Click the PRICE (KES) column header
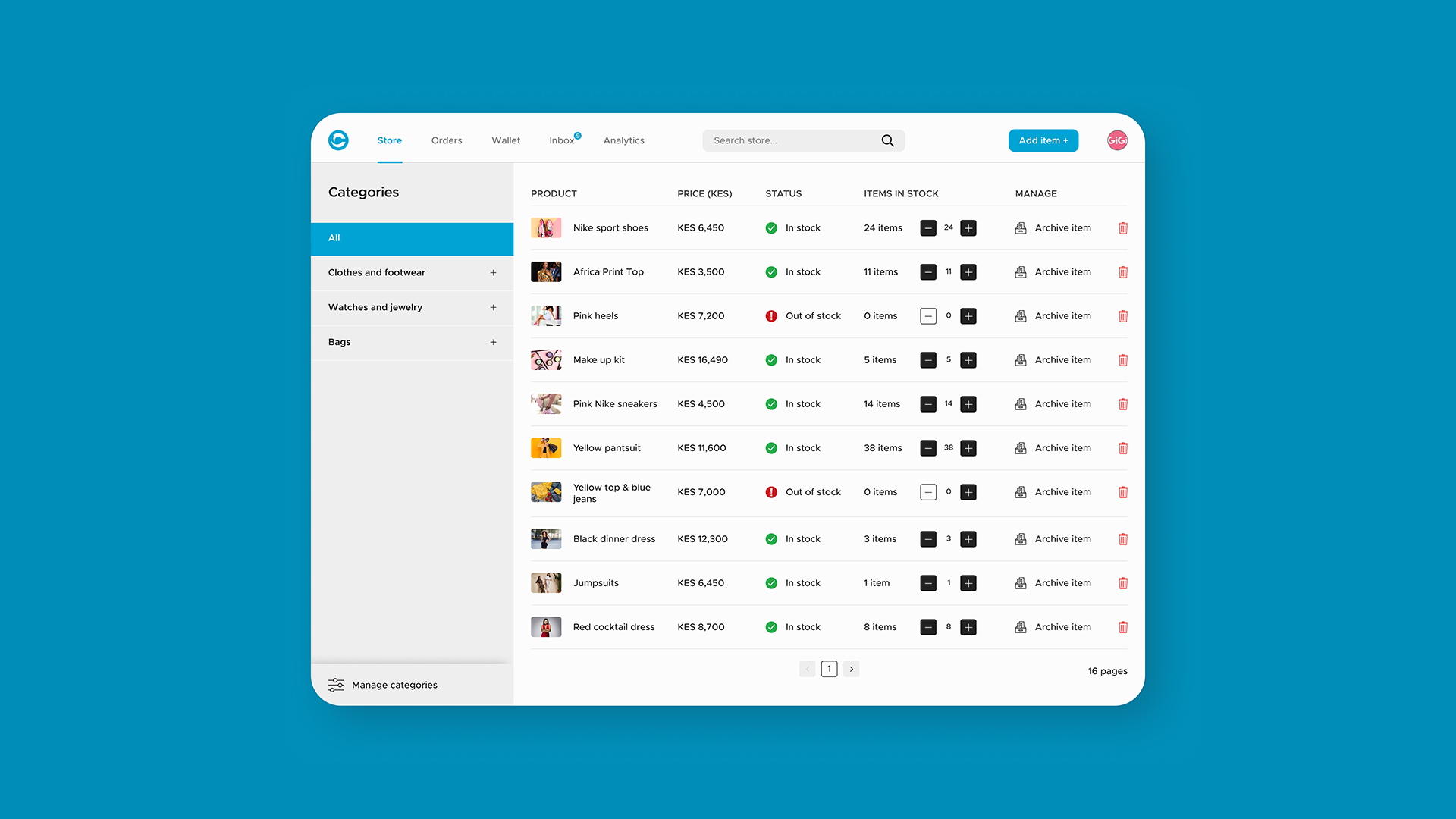The width and height of the screenshot is (1456, 819). 704,194
